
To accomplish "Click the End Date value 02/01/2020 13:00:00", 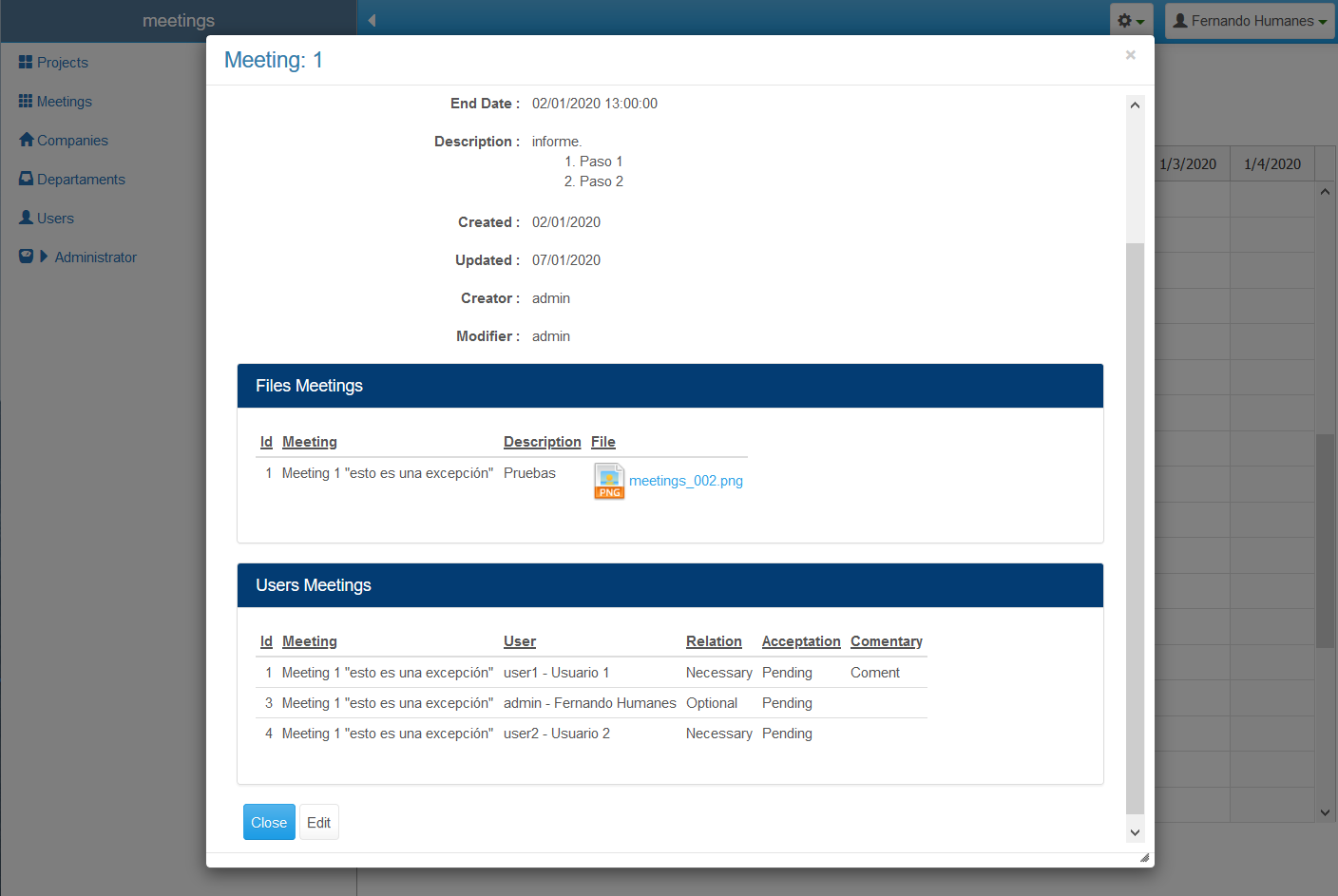I will click(595, 104).
